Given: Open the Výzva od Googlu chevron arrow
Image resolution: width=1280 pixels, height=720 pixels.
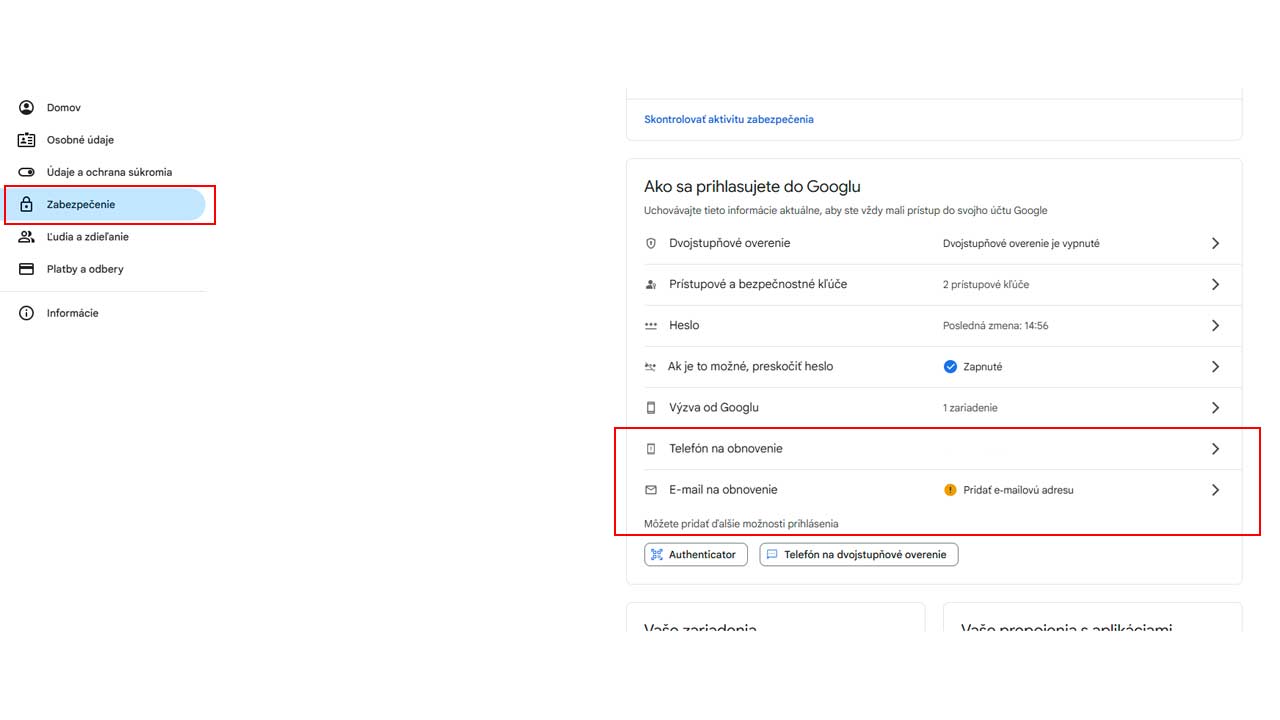Looking at the screenshot, I should [x=1215, y=408].
